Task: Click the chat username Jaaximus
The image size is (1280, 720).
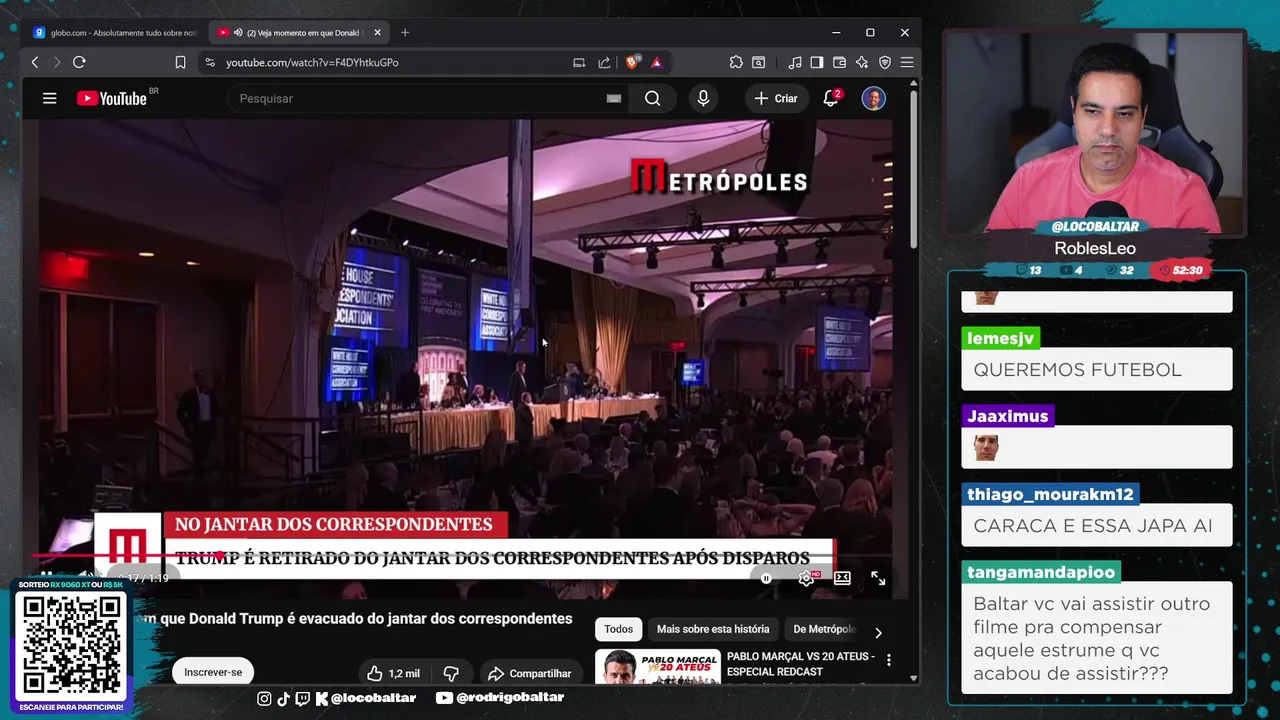Action: (1007, 416)
